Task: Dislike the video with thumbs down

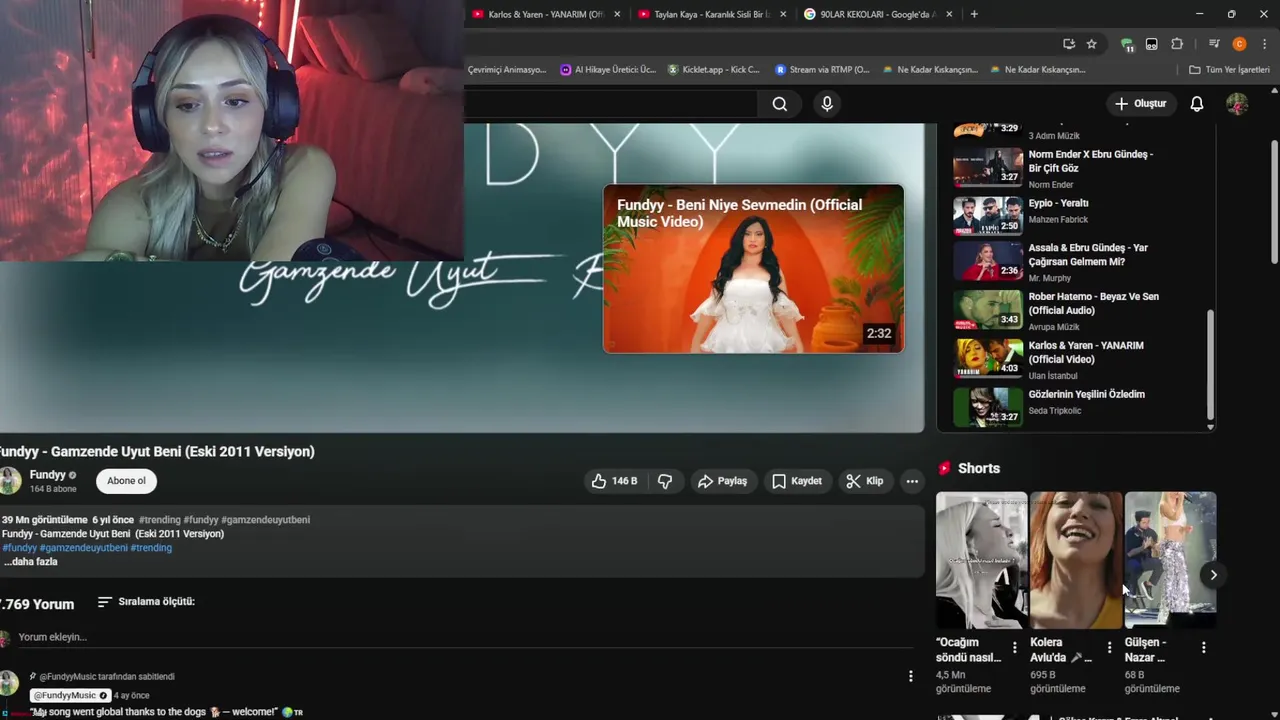Action: 665,481
